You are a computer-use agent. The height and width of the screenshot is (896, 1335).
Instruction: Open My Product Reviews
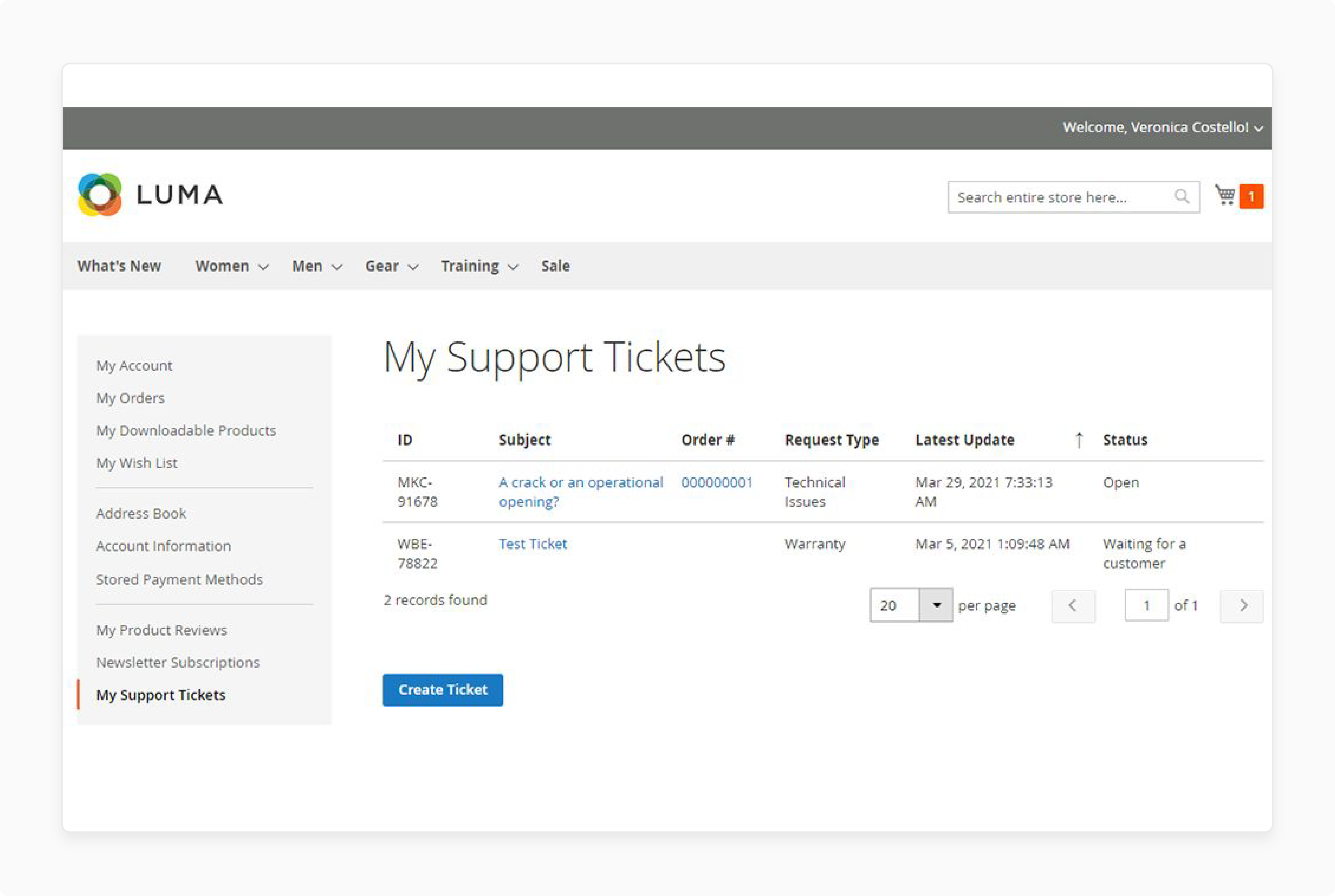tap(161, 630)
